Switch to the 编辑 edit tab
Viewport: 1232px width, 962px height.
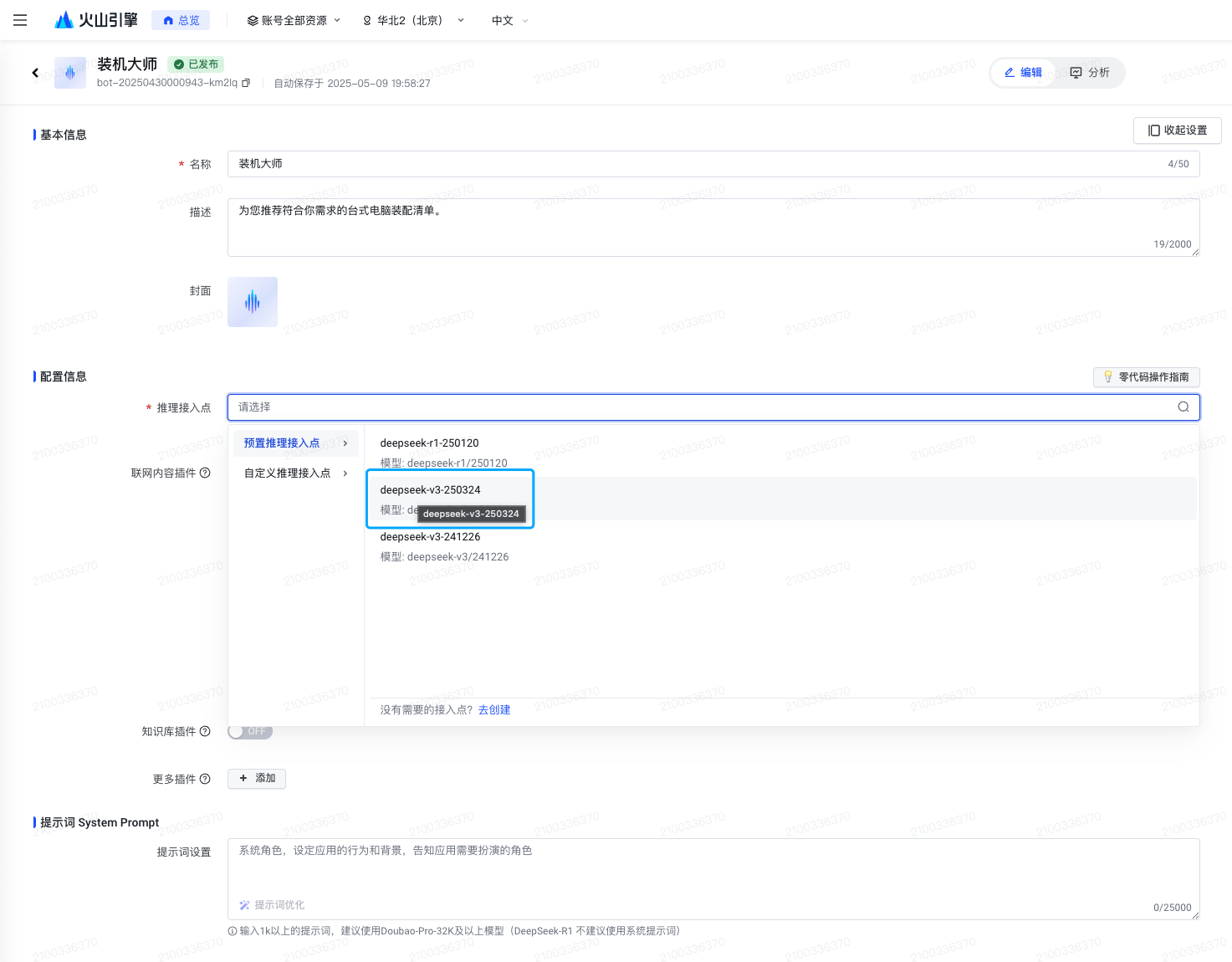coord(1023,73)
